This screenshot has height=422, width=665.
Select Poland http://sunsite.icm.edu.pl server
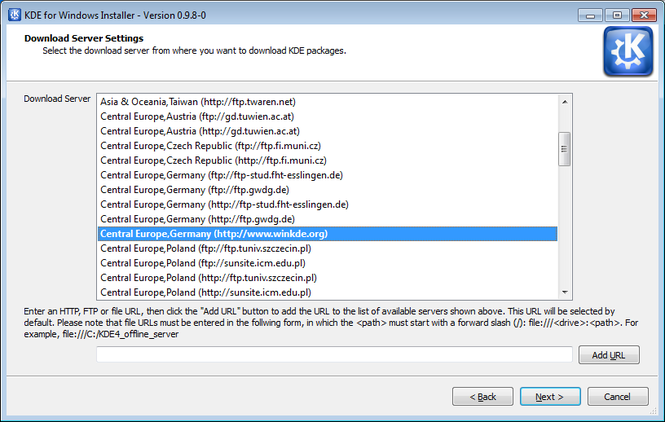click(327, 293)
